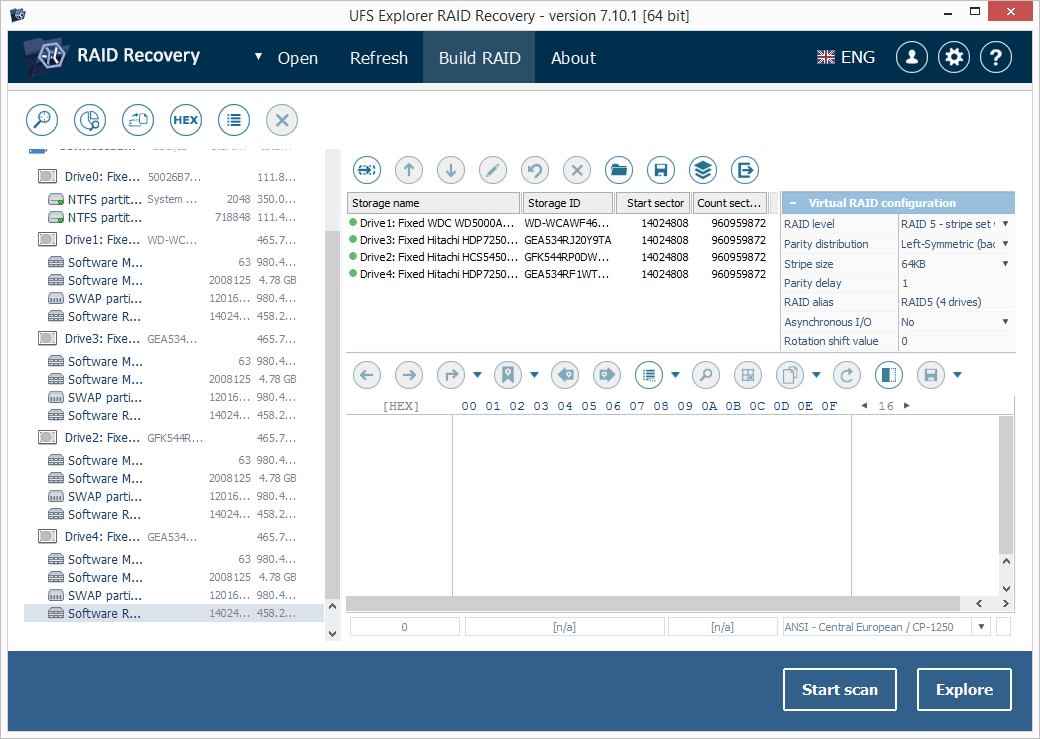Click the export arrow icon in RAID toolbar
Viewport: 1040px width, 739px height.
(745, 170)
